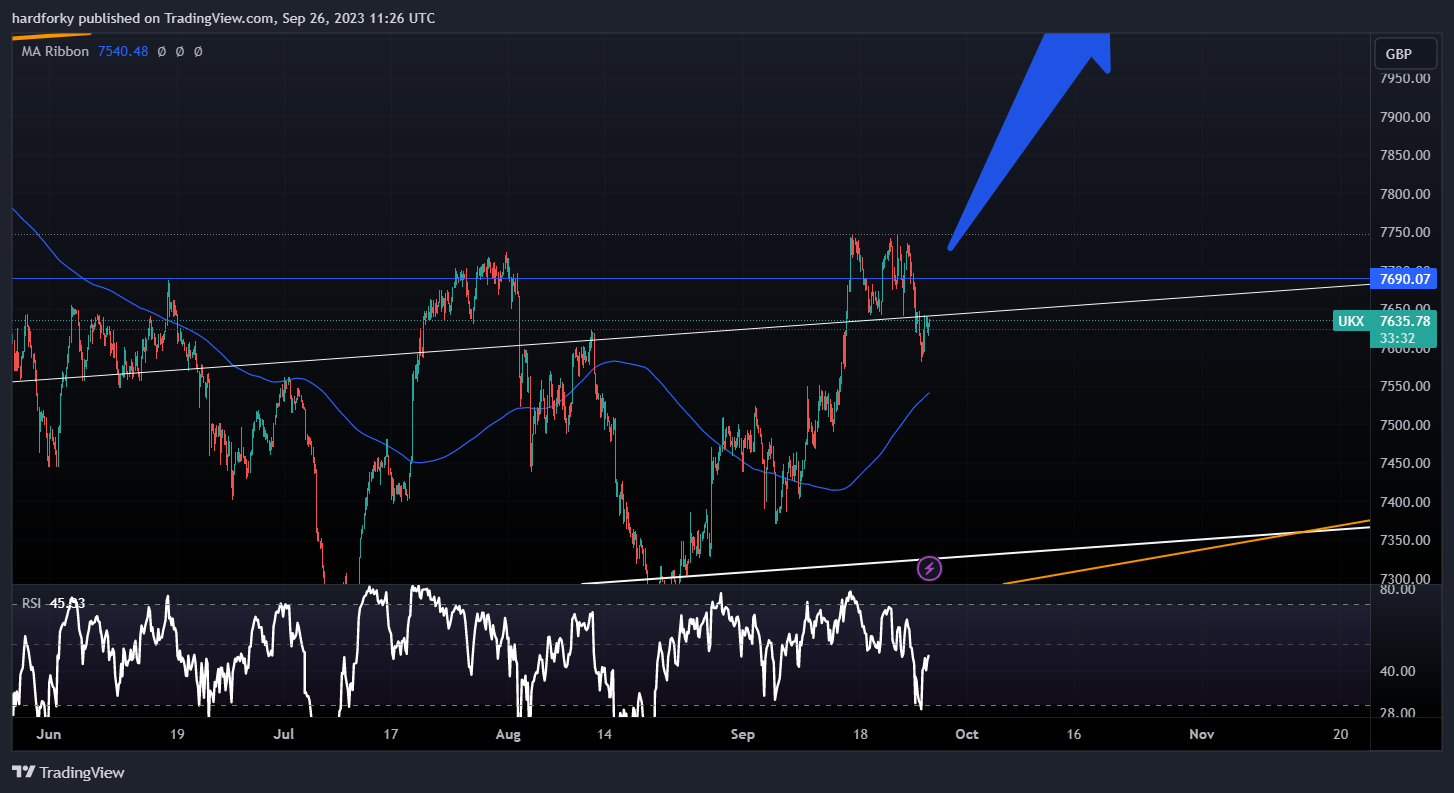This screenshot has height=793, width=1454.
Task: Click the RSI 80.00 axis label
Action: 1397,590
